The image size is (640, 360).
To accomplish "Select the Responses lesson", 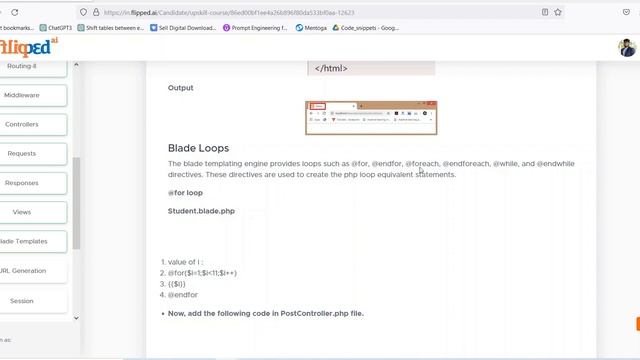I will 33,183.
